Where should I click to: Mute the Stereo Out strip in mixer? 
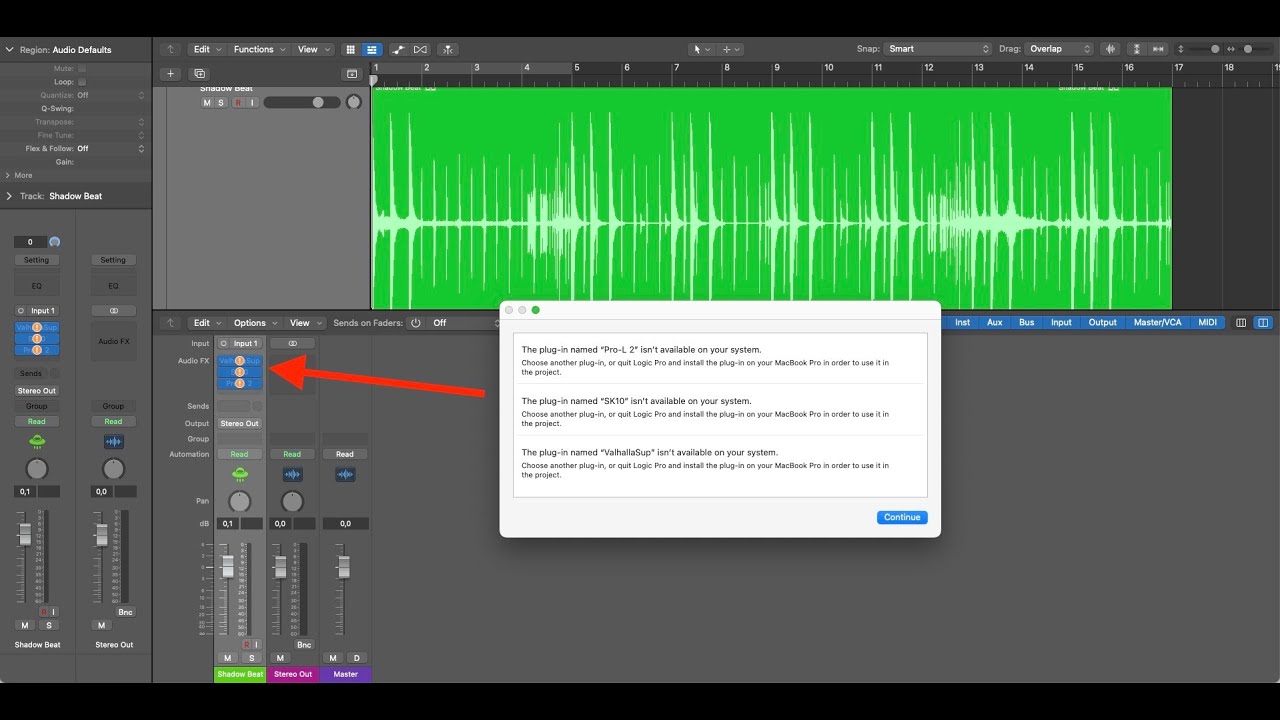click(x=280, y=658)
